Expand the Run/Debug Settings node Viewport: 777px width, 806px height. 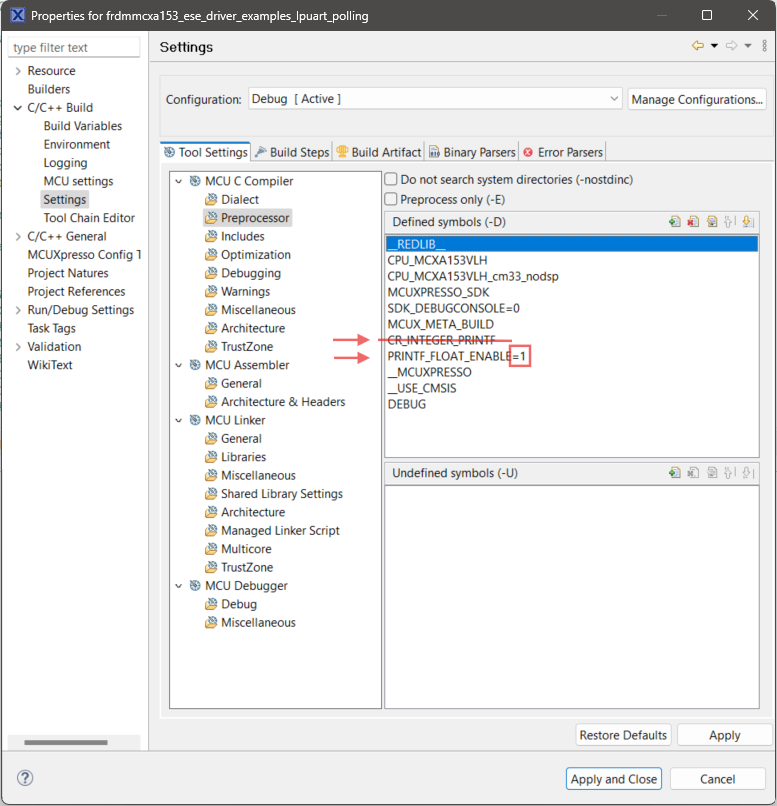pos(18,310)
